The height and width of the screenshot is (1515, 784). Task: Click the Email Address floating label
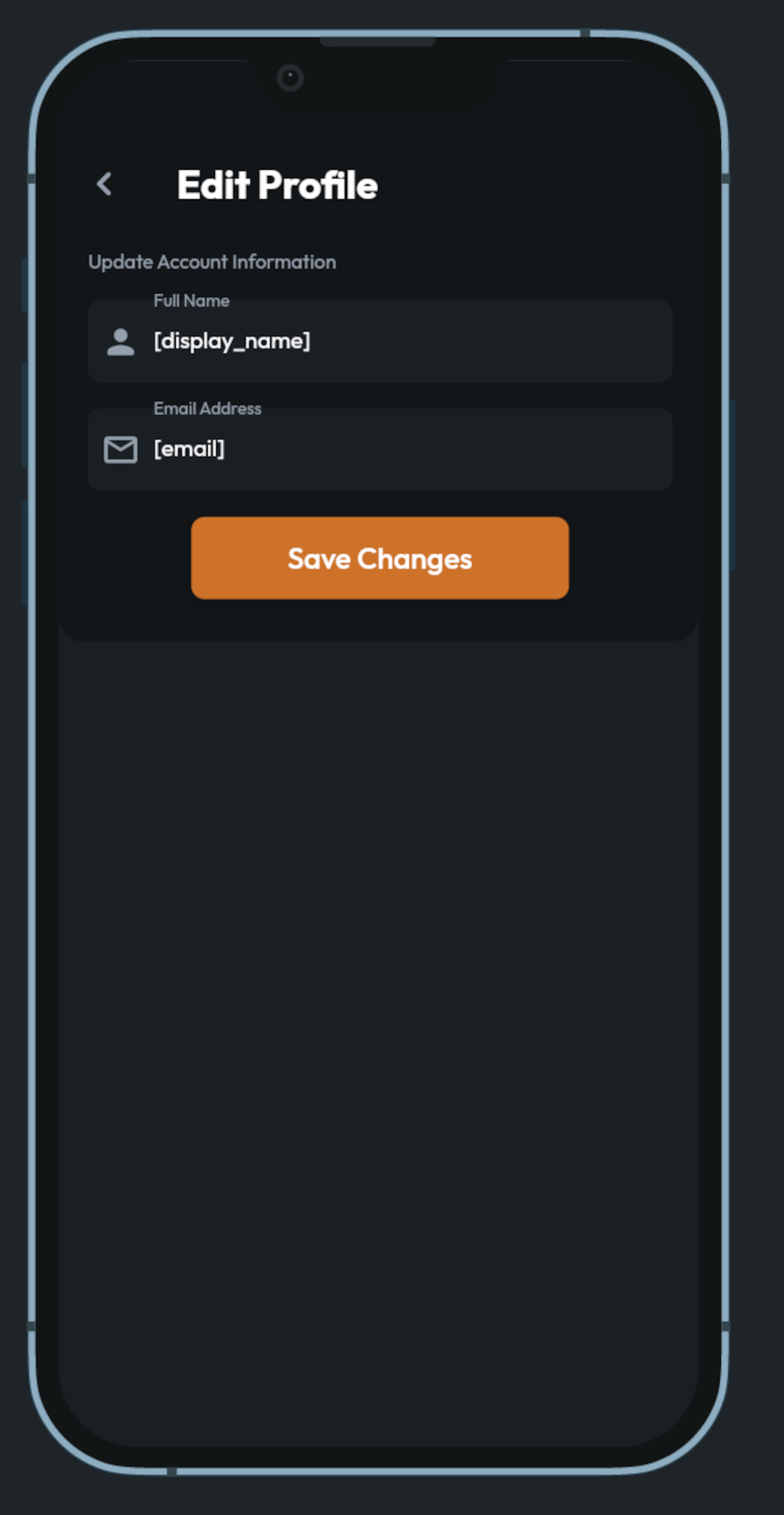click(208, 409)
